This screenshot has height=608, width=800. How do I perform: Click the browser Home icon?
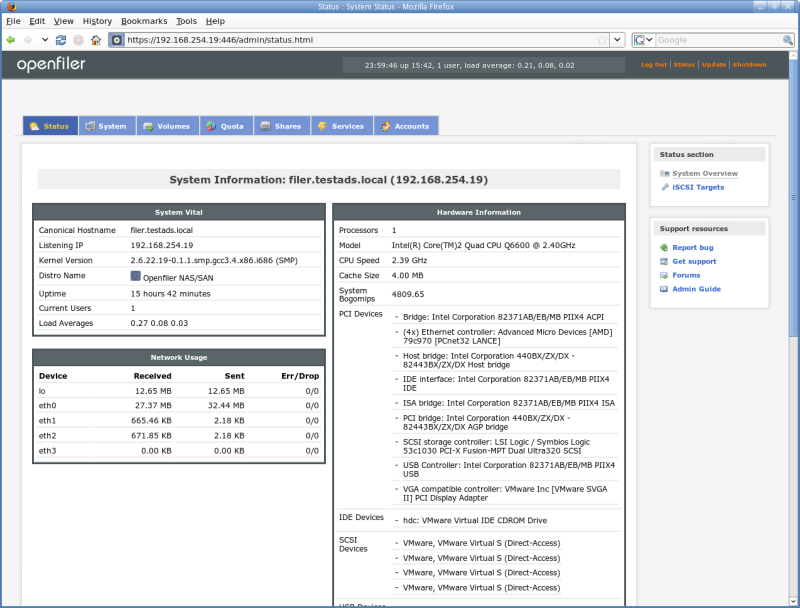tap(98, 40)
